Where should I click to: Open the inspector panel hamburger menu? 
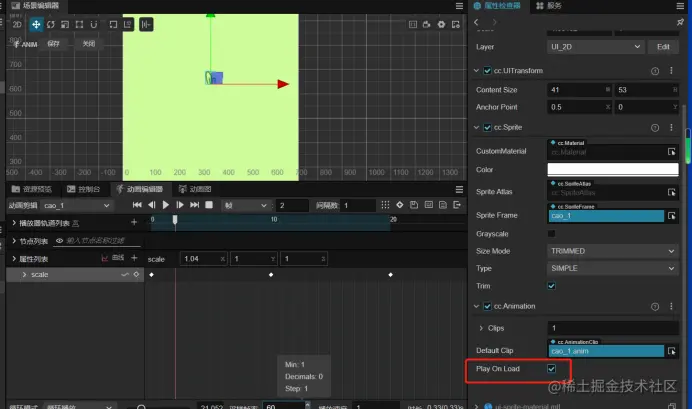[680, 6]
